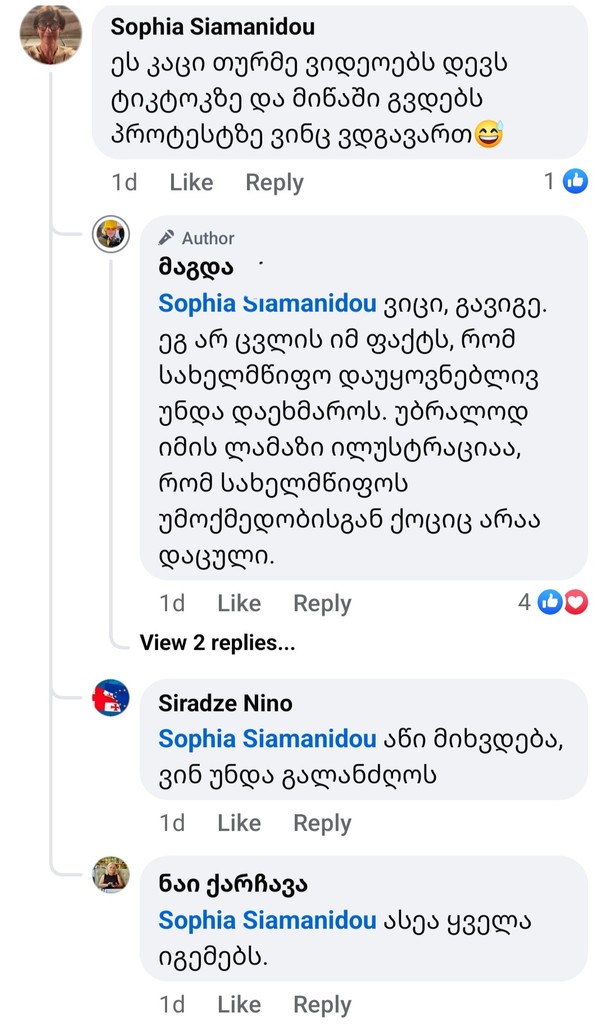
Task: Open the author's profile avatar
Action: (110, 234)
